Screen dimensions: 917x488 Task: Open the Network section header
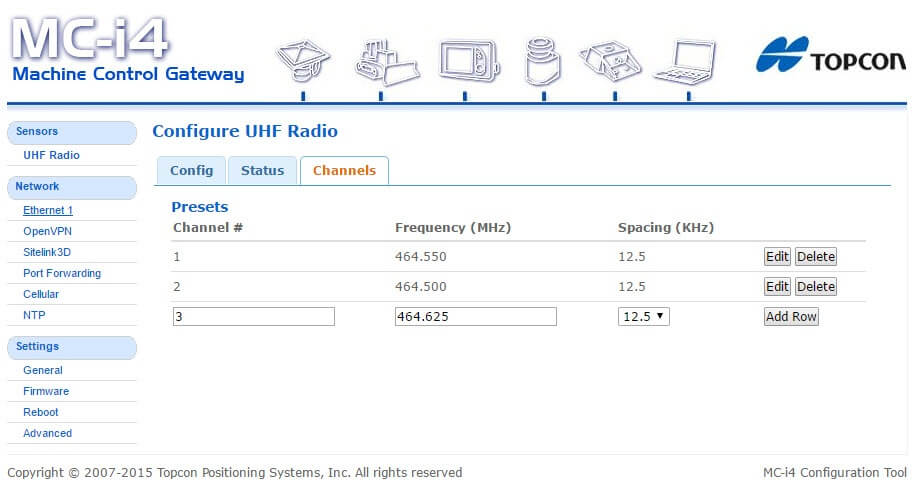click(72, 187)
